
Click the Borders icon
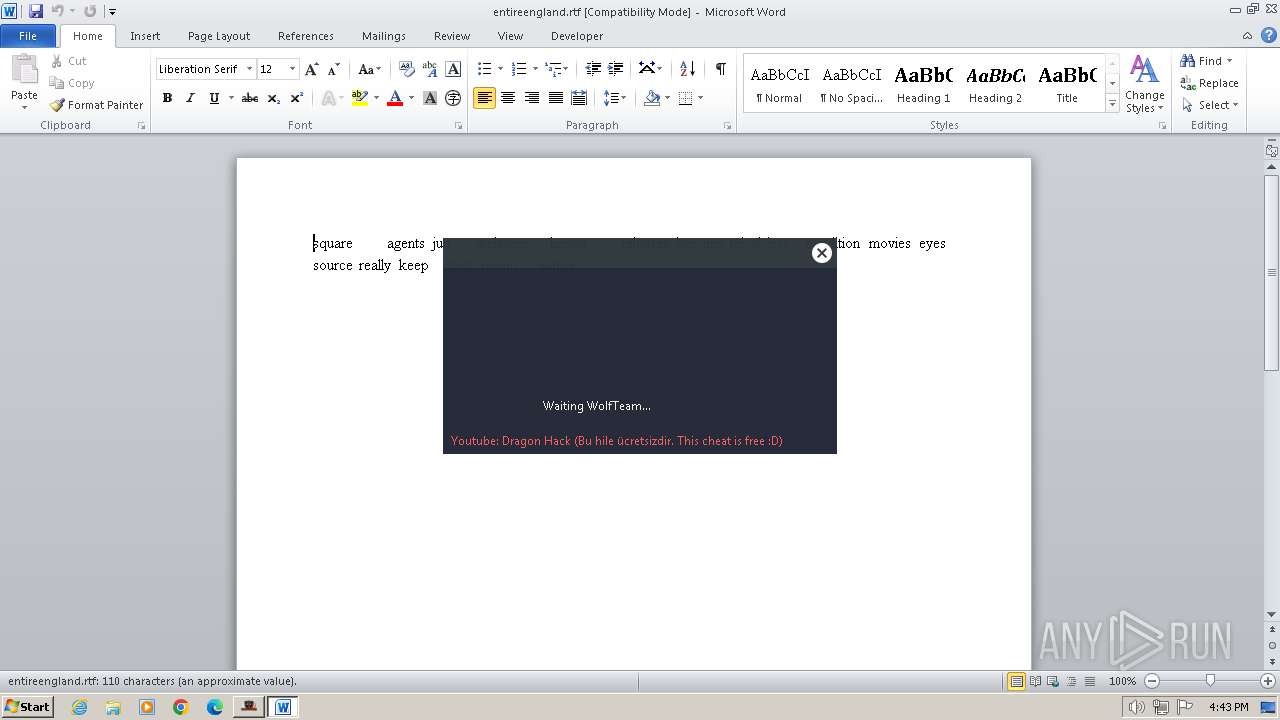point(685,98)
